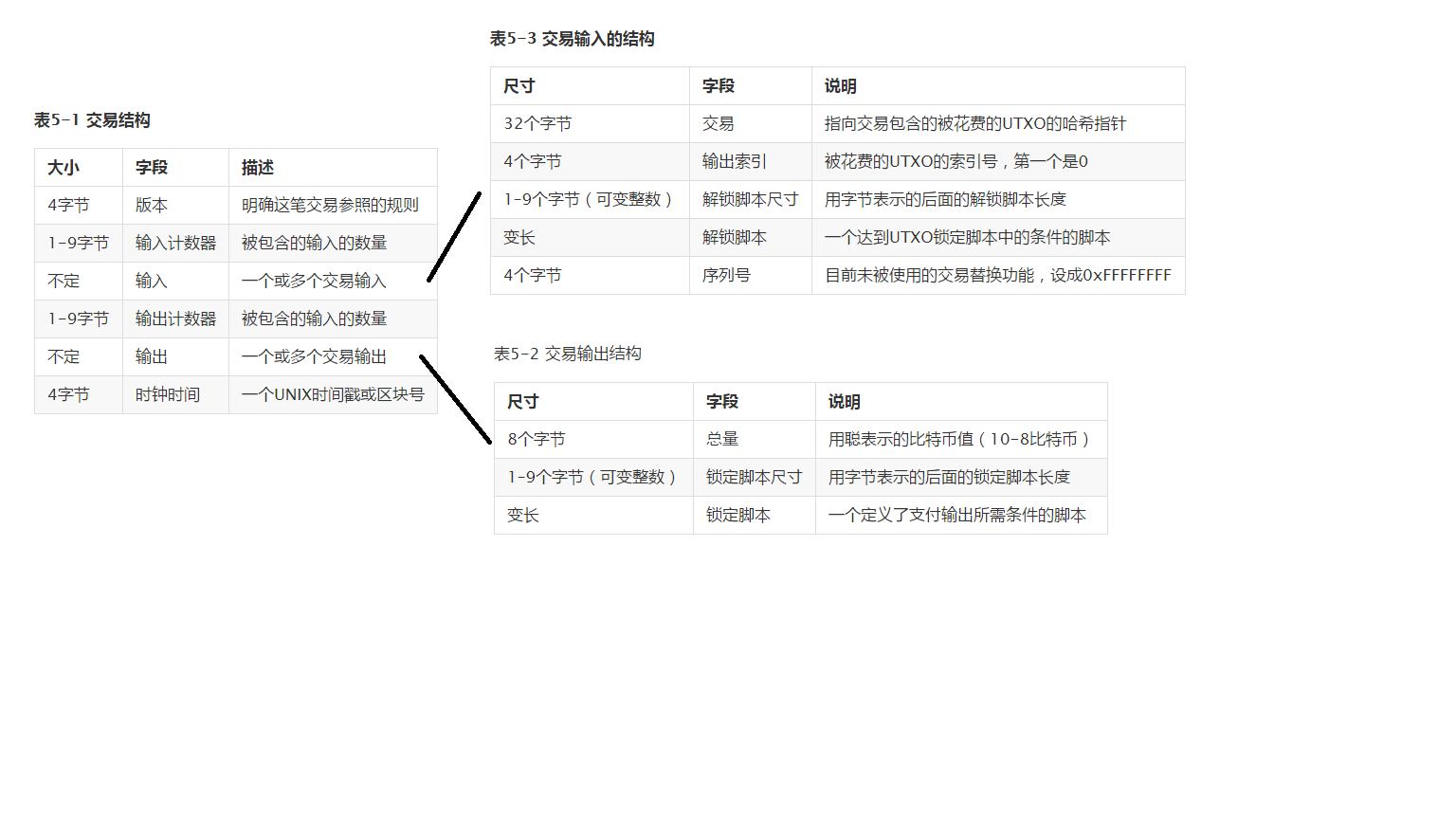Click the cell mentioning 0xFFFFFFFF

[x=998, y=276]
